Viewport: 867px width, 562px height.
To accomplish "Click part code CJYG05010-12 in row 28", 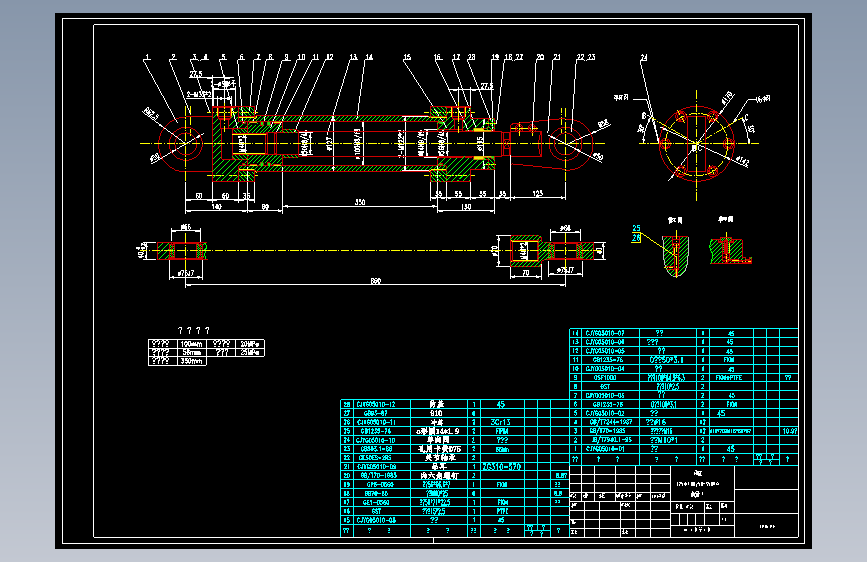I will pos(376,404).
